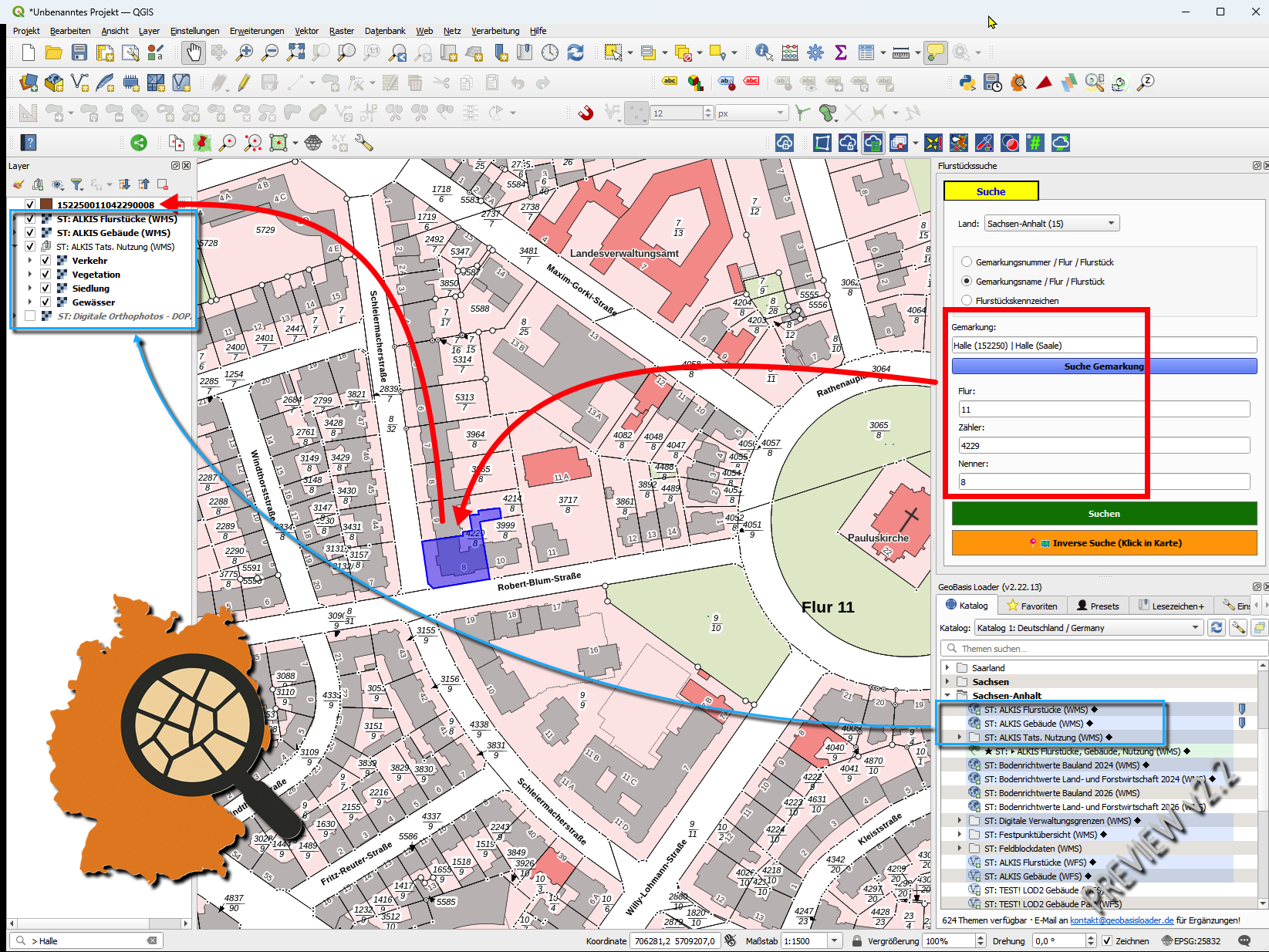Save the project with the floppy disk icon
Screen dimensions: 1269x952
[79, 52]
